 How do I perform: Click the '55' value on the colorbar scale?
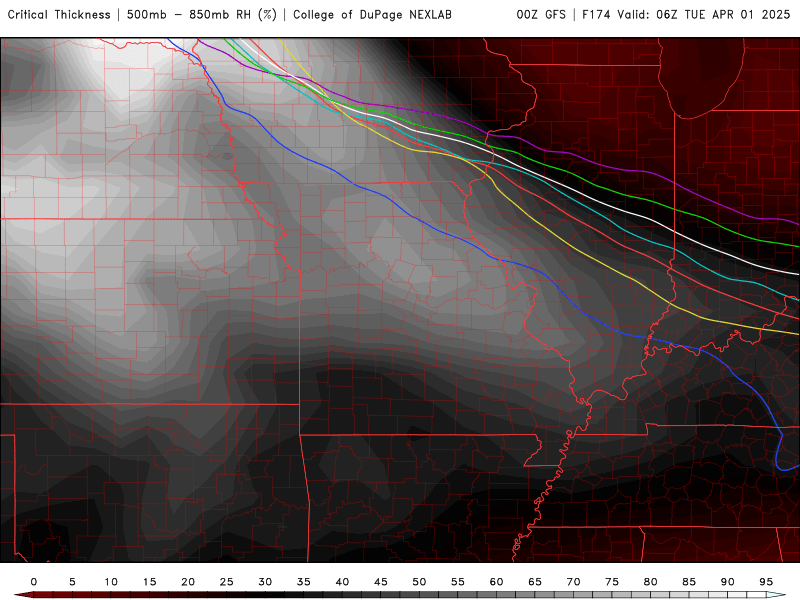point(458,582)
